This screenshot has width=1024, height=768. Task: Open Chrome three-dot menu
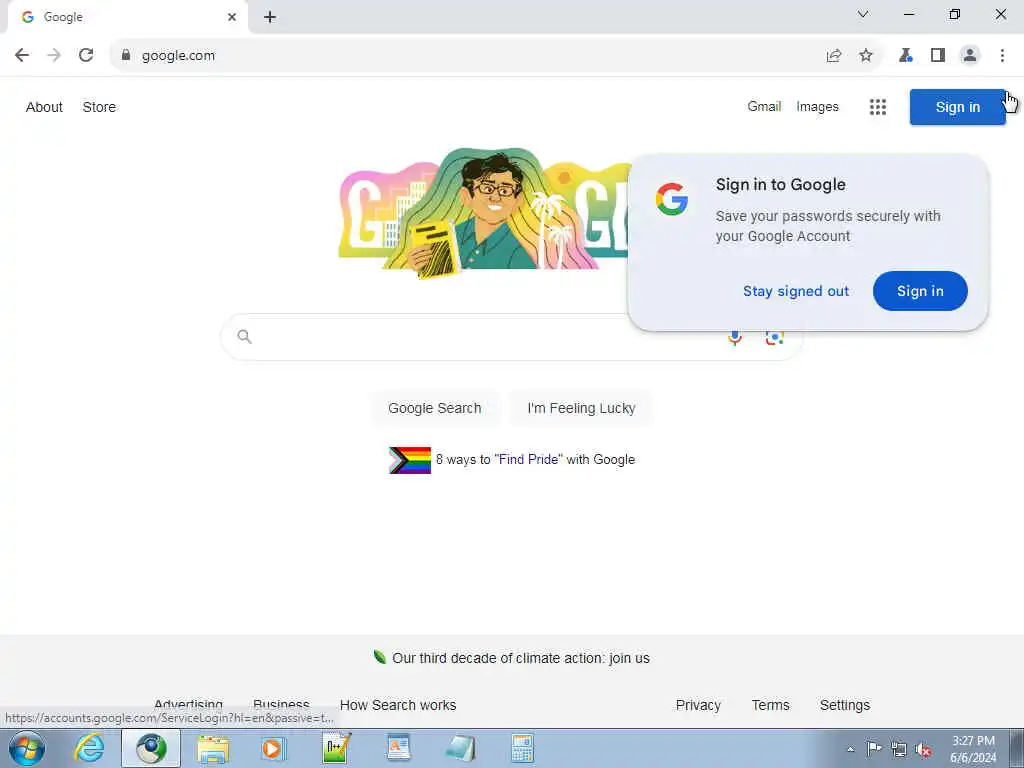[1002, 56]
